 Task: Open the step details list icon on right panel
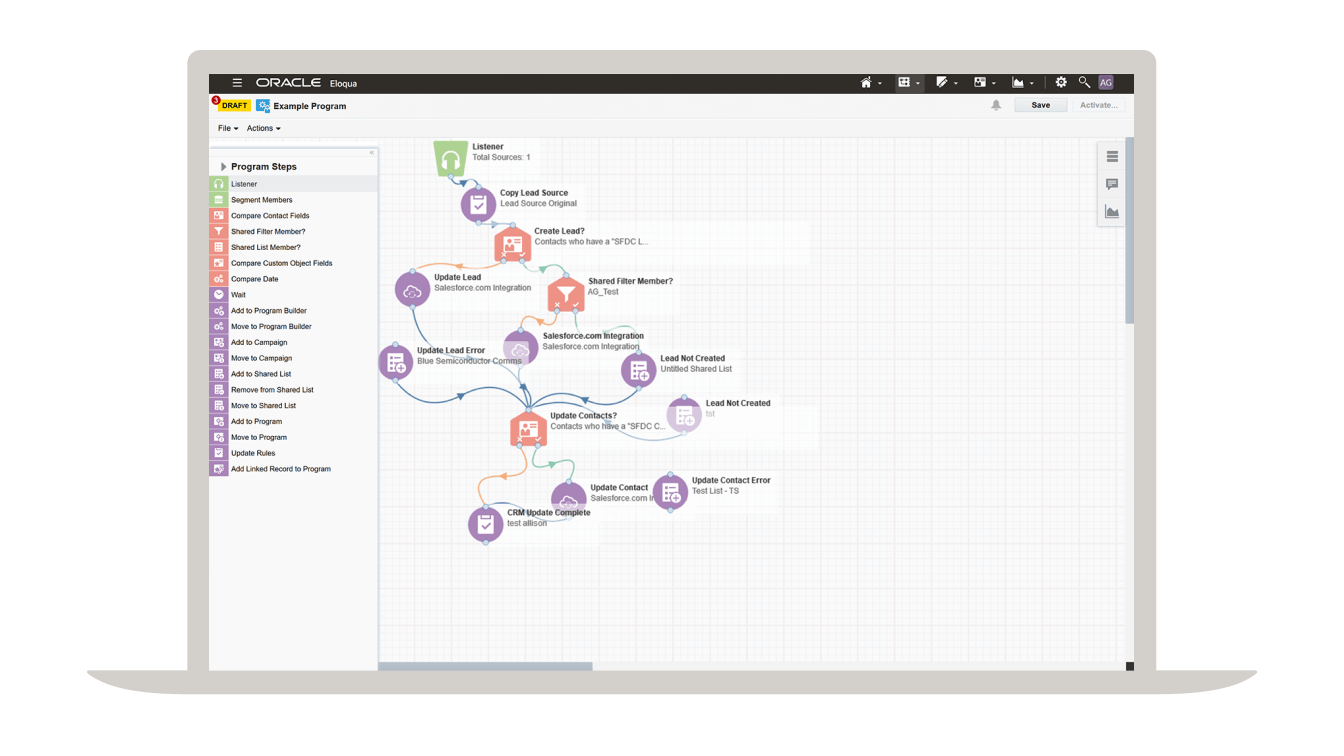[x=1112, y=156]
